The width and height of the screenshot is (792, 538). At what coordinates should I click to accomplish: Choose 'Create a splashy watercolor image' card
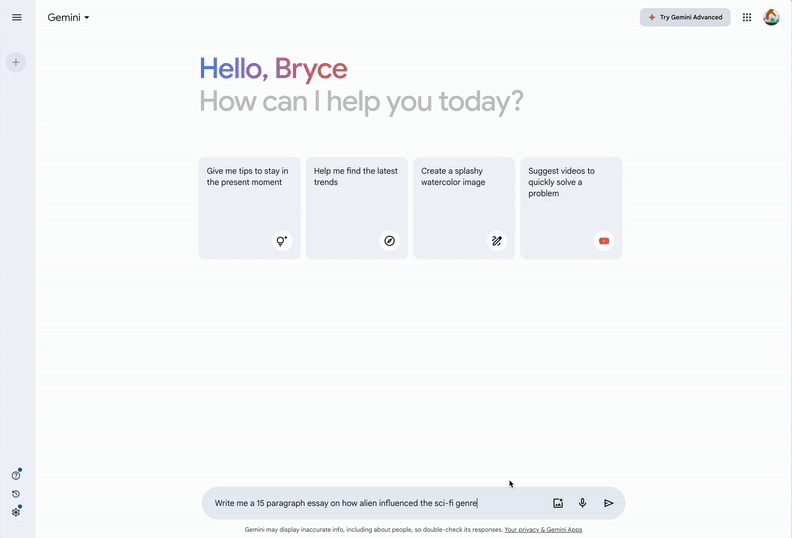463,207
